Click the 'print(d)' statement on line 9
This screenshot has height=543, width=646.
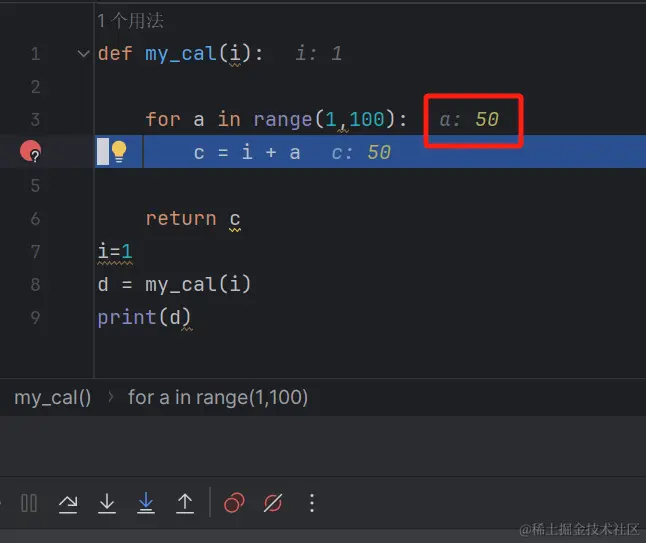click(144, 318)
